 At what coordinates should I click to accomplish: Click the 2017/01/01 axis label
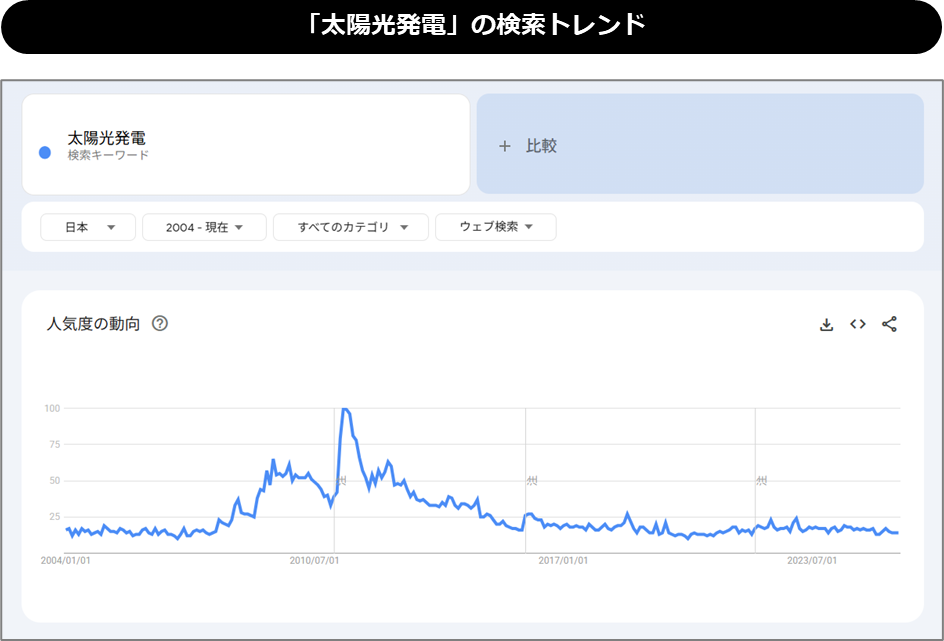coord(563,561)
